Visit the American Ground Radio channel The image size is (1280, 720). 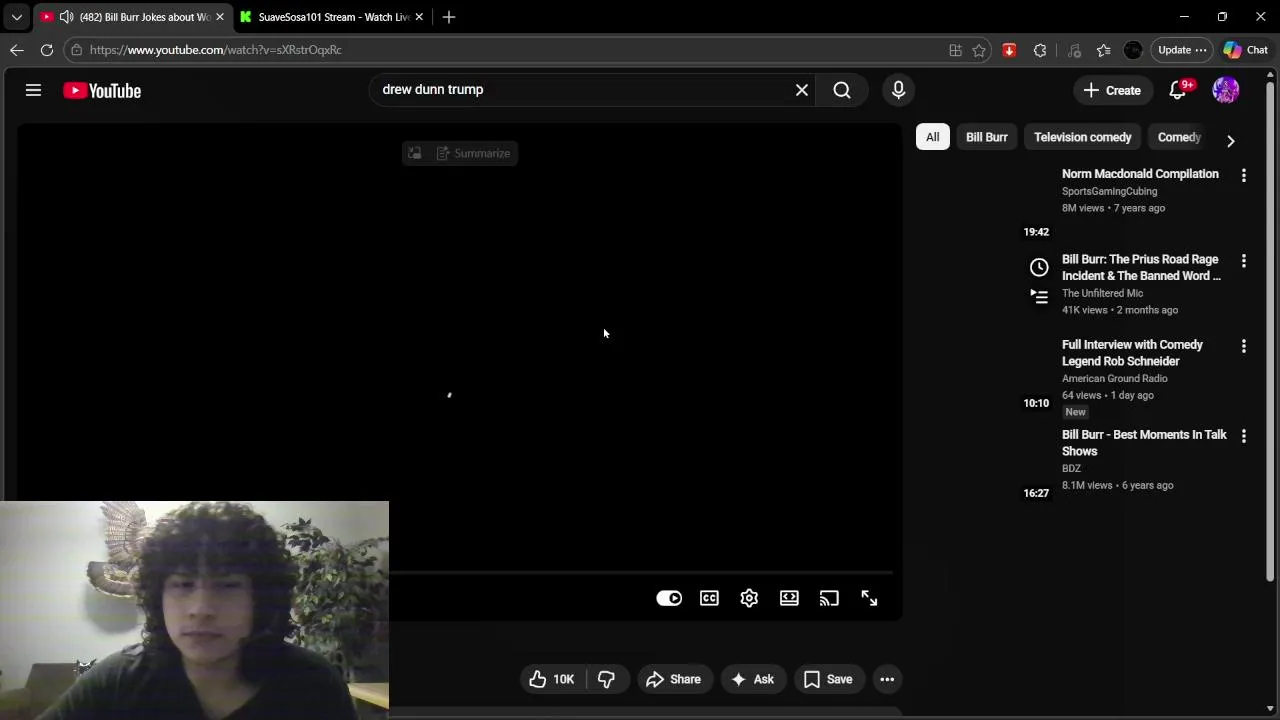[x=1114, y=378]
